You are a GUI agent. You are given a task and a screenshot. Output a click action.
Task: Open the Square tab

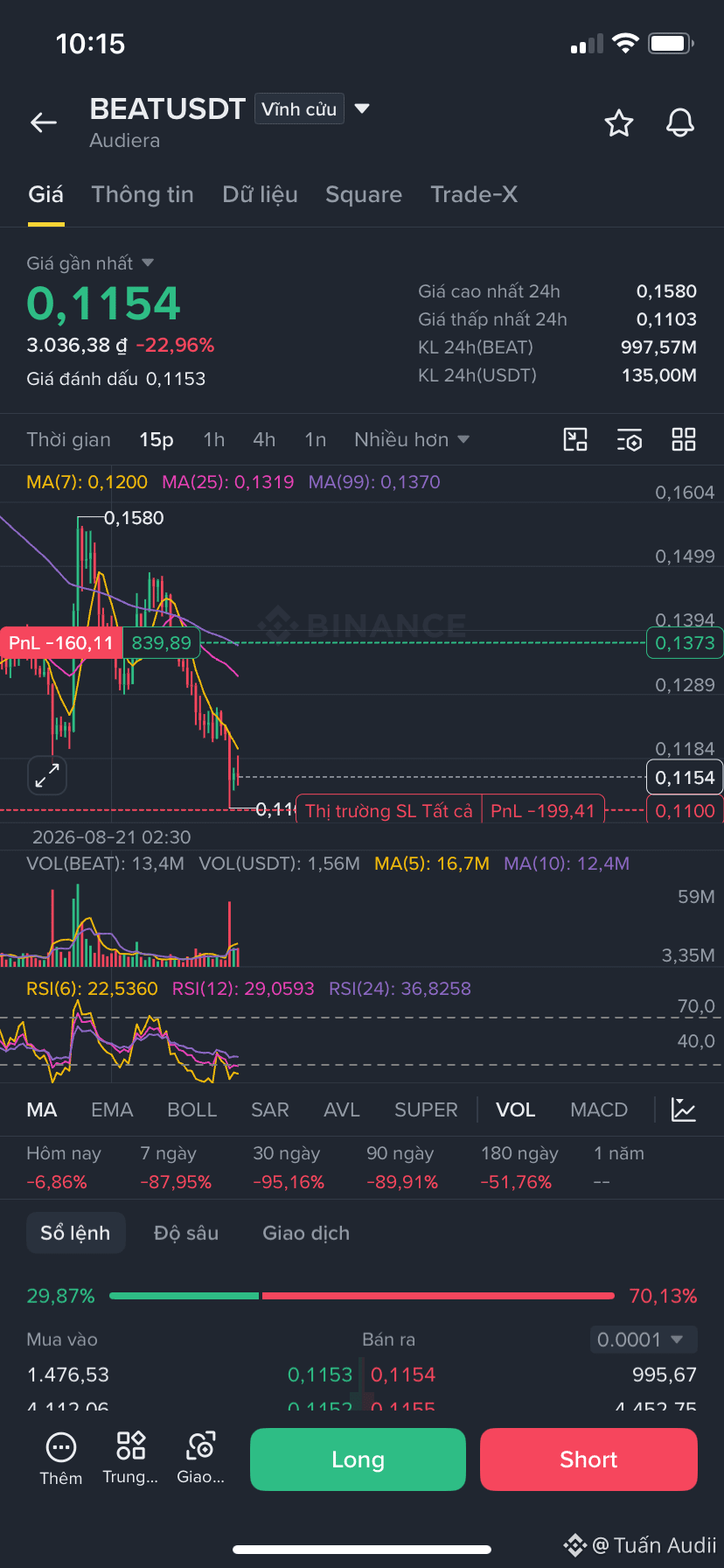click(364, 194)
